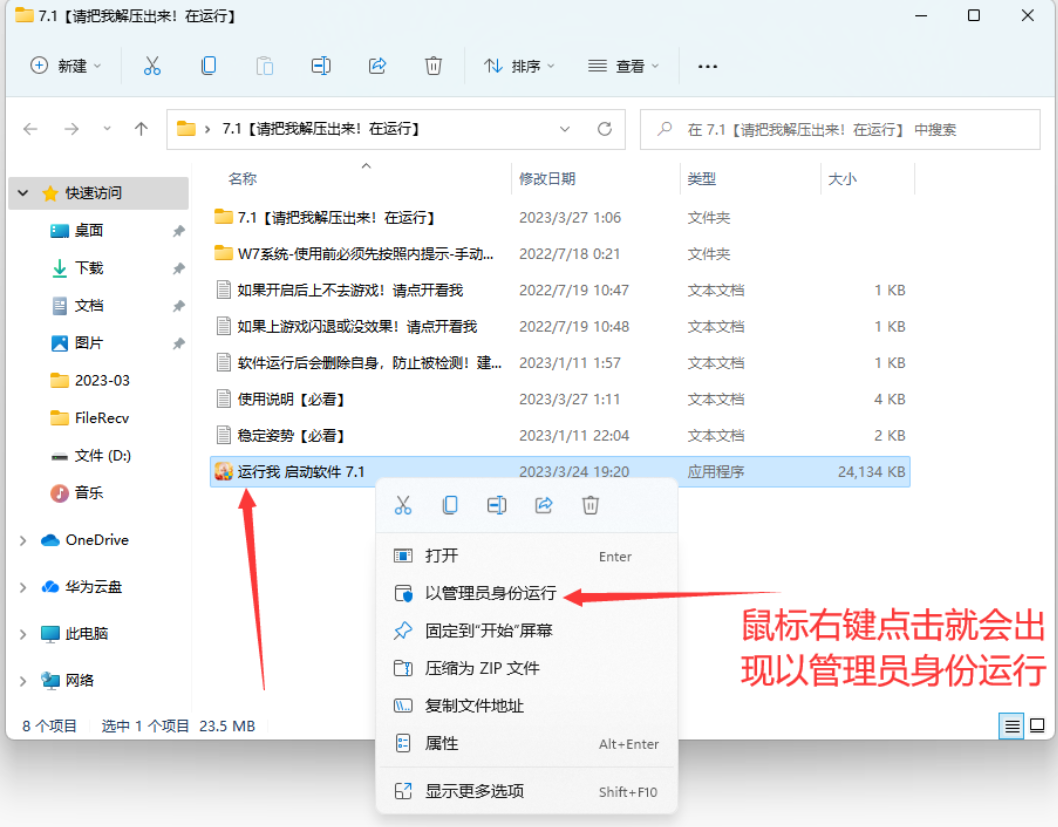The height and width of the screenshot is (827, 1058).
Task: Choose 以管理员身份运行 in the context menu
Action: pos(526,594)
